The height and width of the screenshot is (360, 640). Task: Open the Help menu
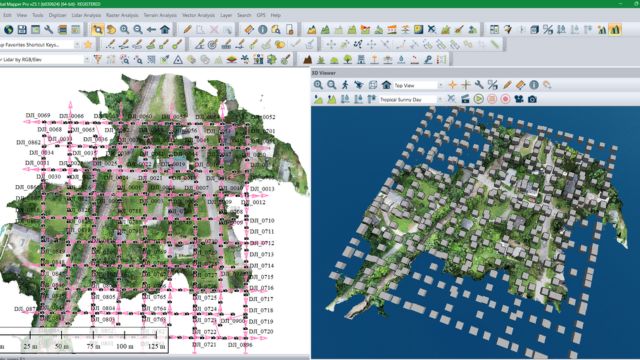[276, 15]
